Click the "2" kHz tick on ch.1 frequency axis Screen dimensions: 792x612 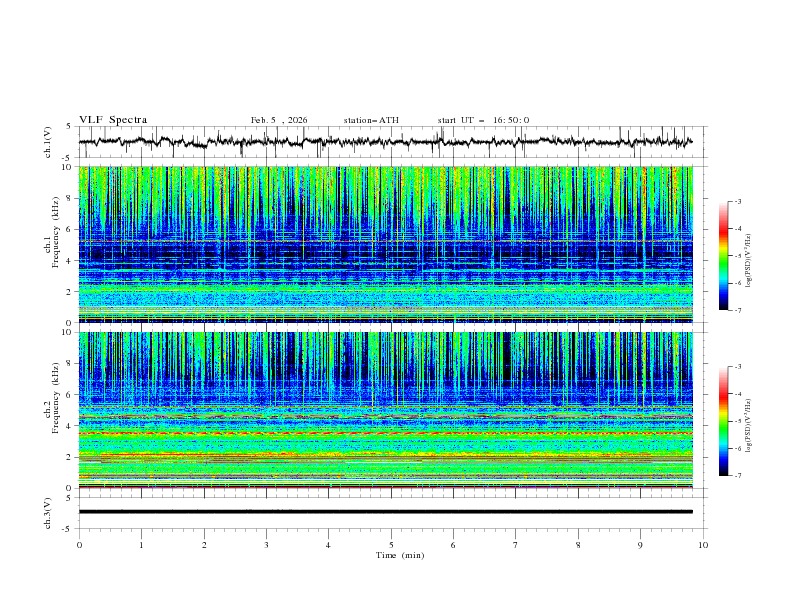69,292
